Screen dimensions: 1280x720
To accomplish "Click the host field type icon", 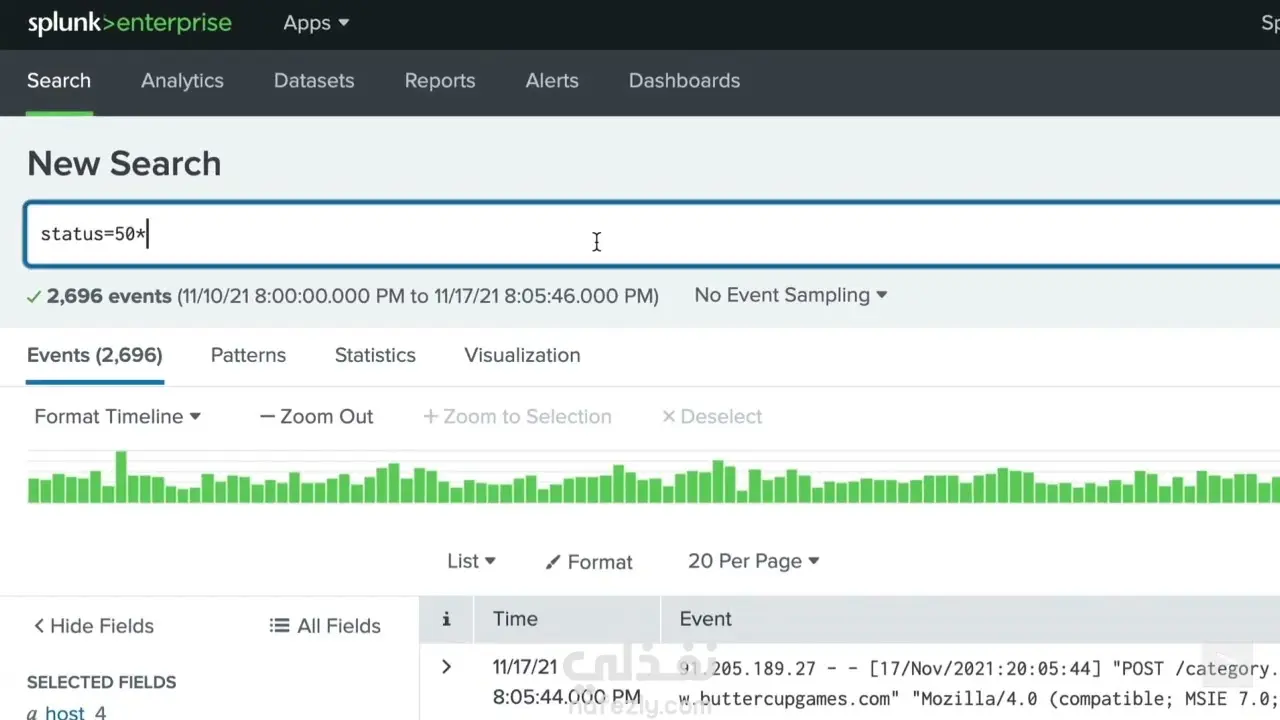I will (32, 712).
